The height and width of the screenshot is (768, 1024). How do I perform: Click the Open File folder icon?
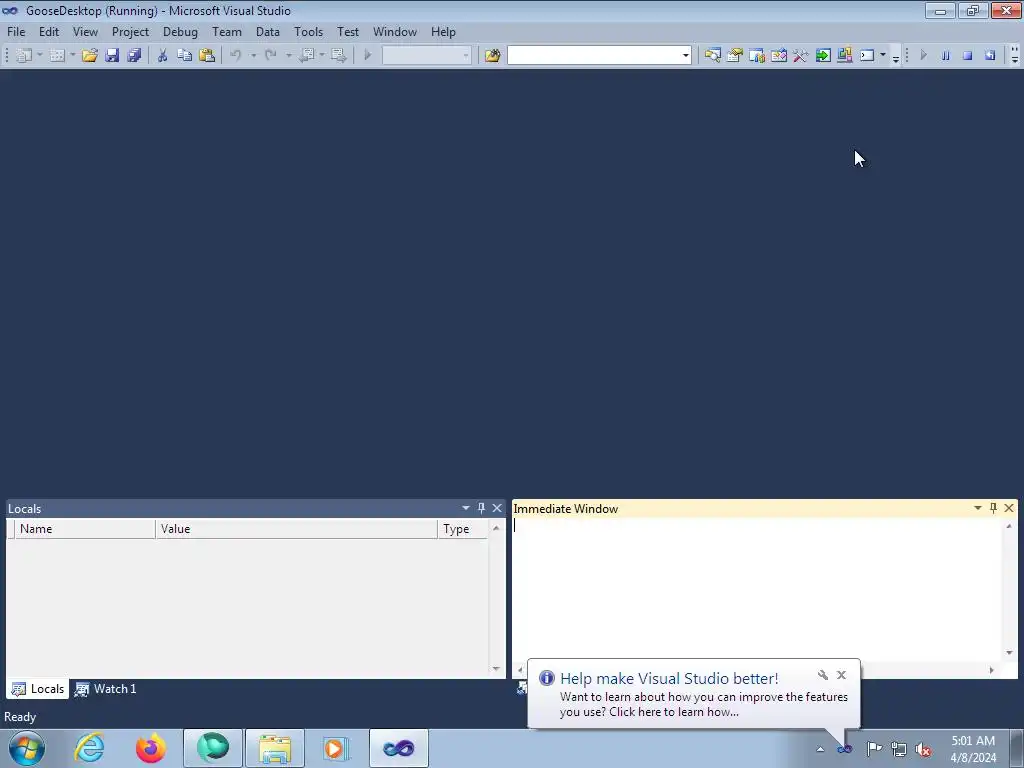89,56
